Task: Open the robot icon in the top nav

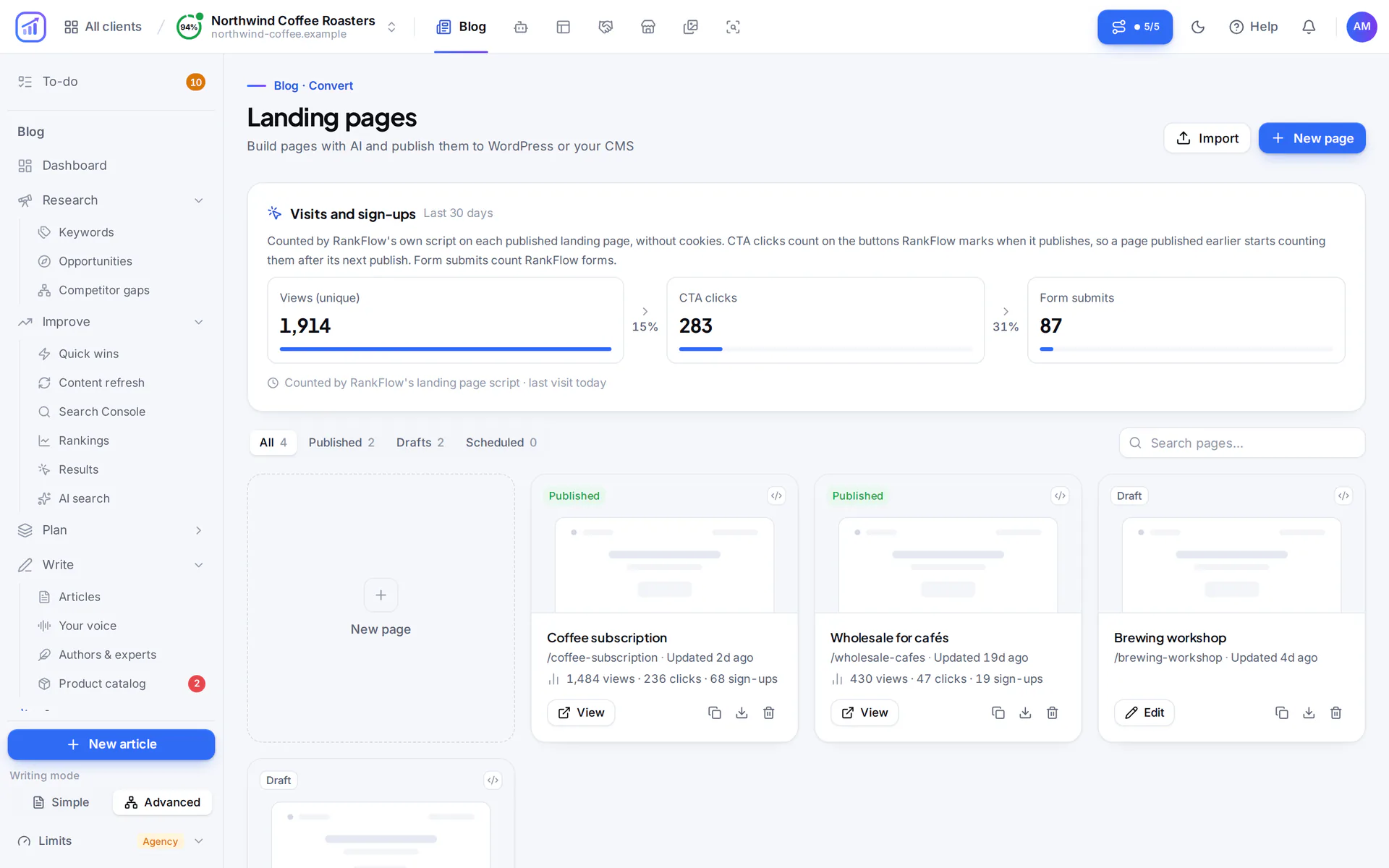Action: point(521,27)
